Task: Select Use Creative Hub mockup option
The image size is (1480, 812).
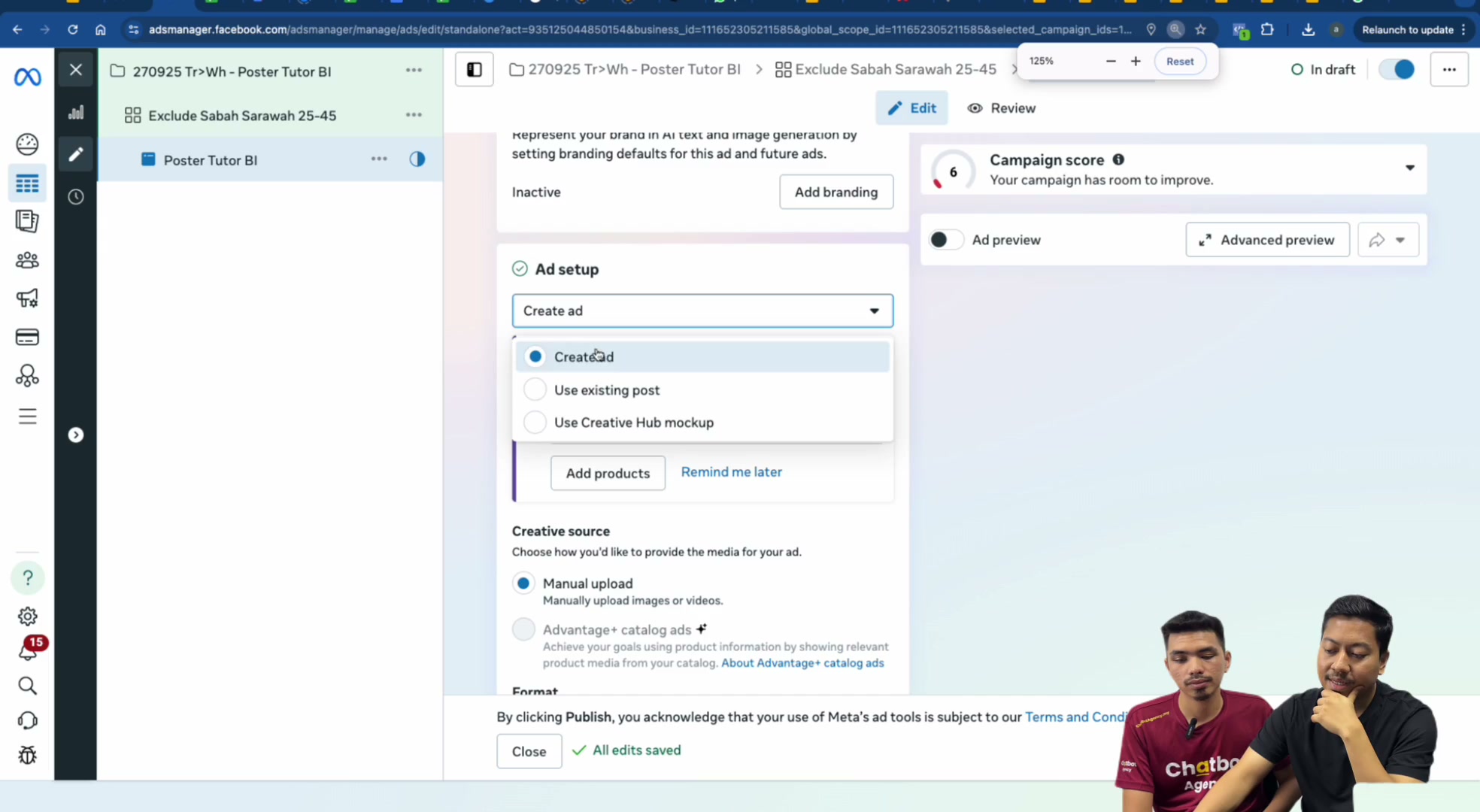Action: pyautogui.click(x=702, y=423)
